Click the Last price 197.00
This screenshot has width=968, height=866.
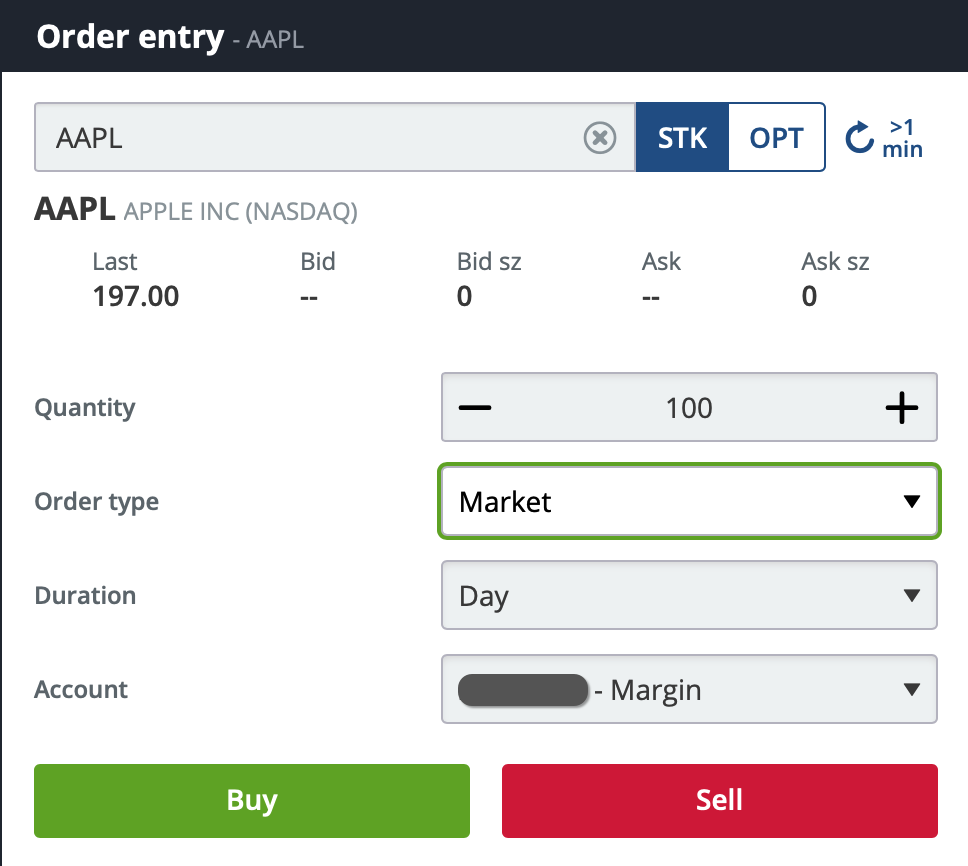coord(136,296)
